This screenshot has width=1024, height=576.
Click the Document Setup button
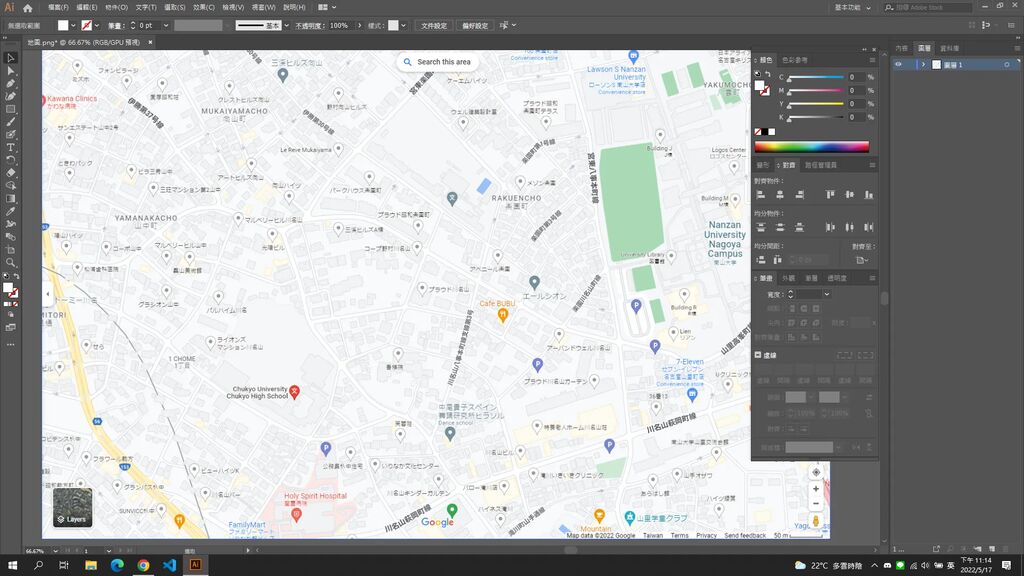[x=434, y=25]
